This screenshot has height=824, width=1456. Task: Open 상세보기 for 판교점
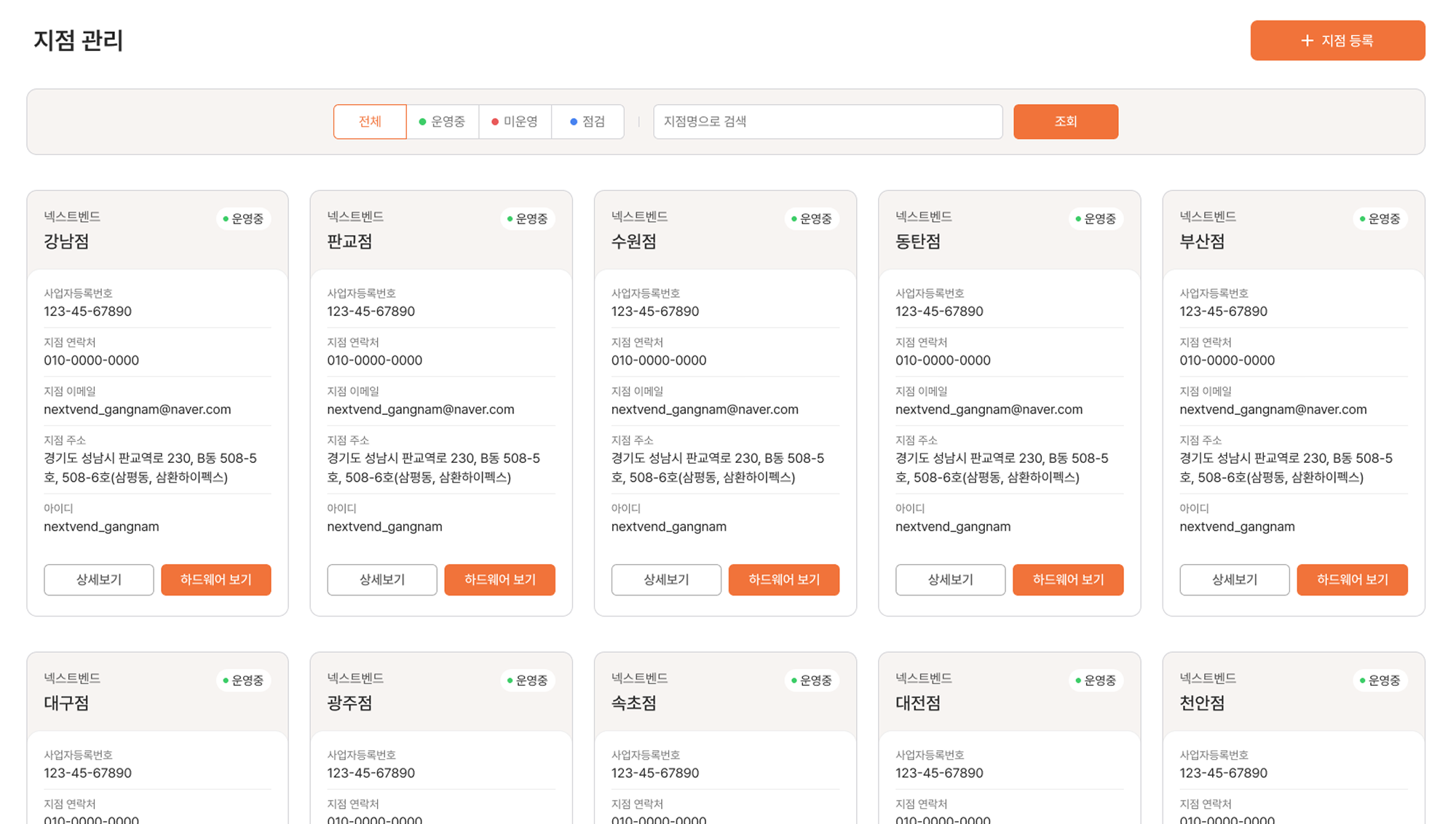[381, 579]
